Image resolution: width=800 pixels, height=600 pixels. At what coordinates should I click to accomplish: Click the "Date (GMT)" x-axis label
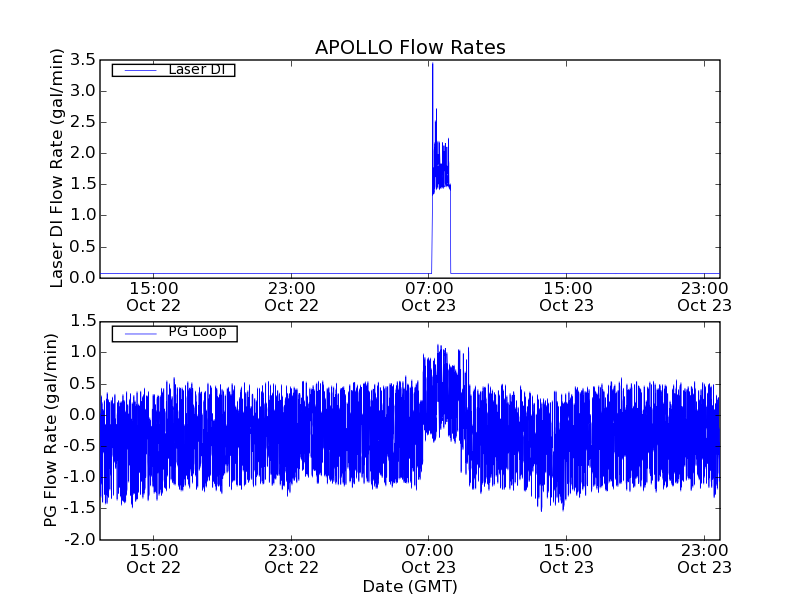[x=410, y=586]
